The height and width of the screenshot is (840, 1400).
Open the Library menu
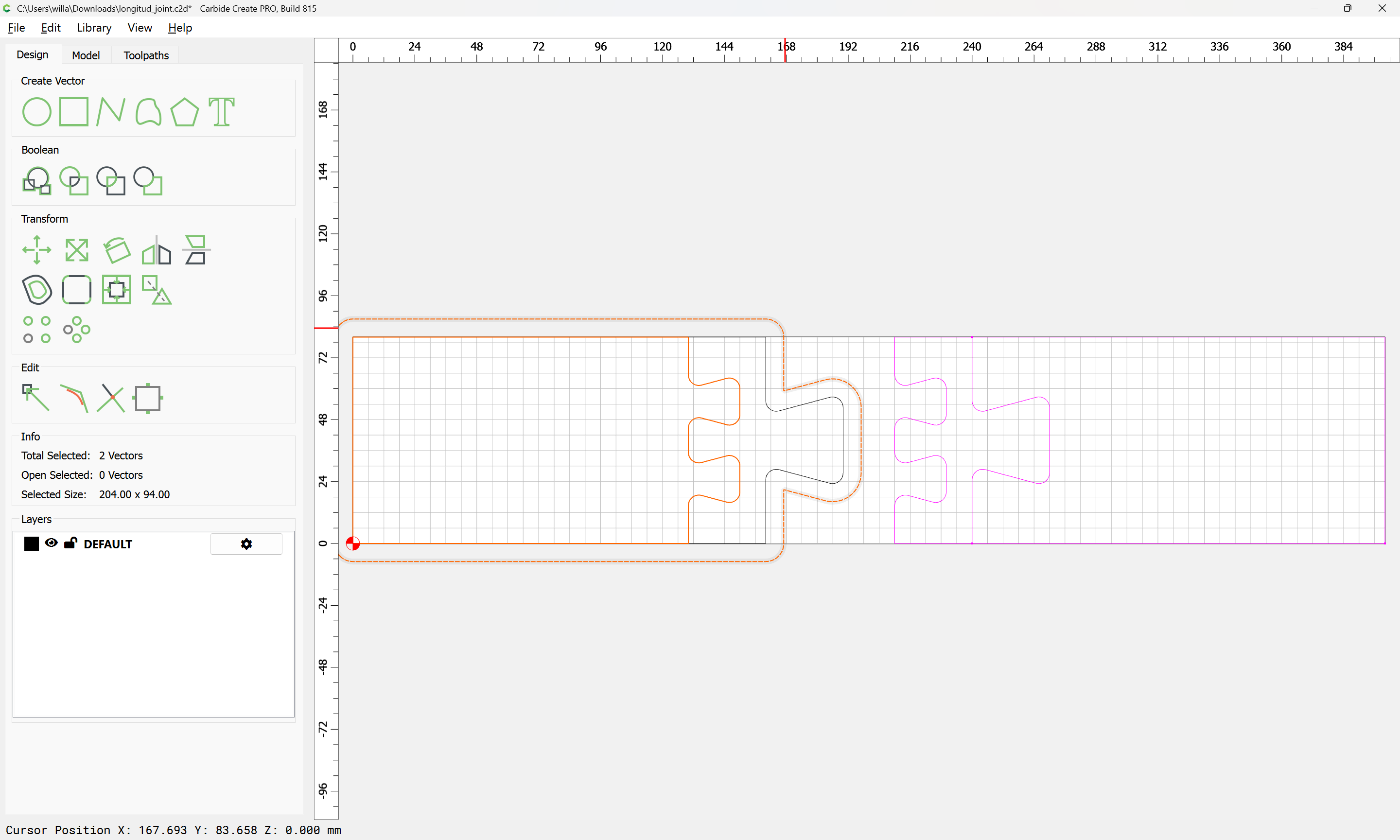(x=94, y=28)
